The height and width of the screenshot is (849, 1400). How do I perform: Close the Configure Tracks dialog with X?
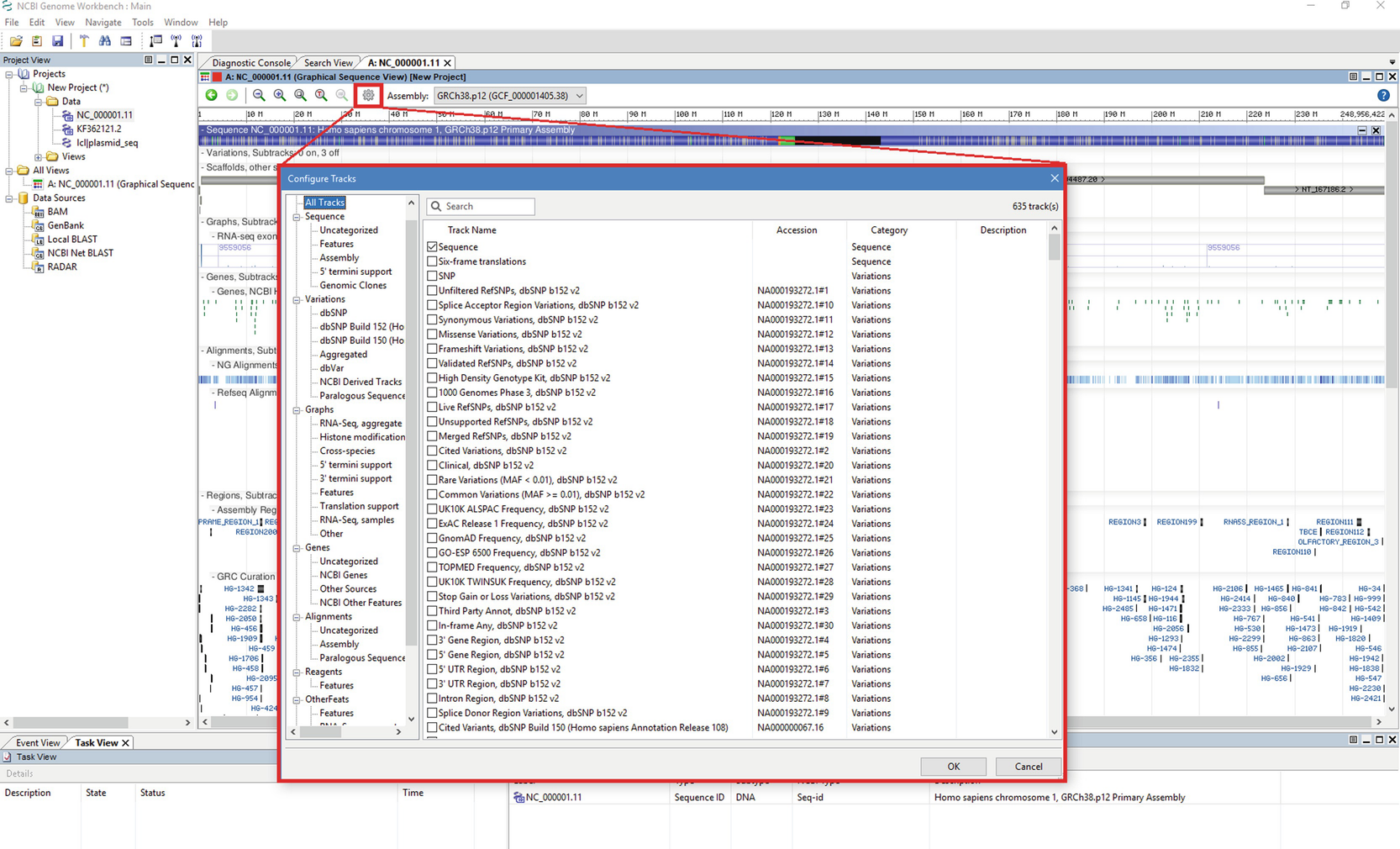tap(1055, 178)
